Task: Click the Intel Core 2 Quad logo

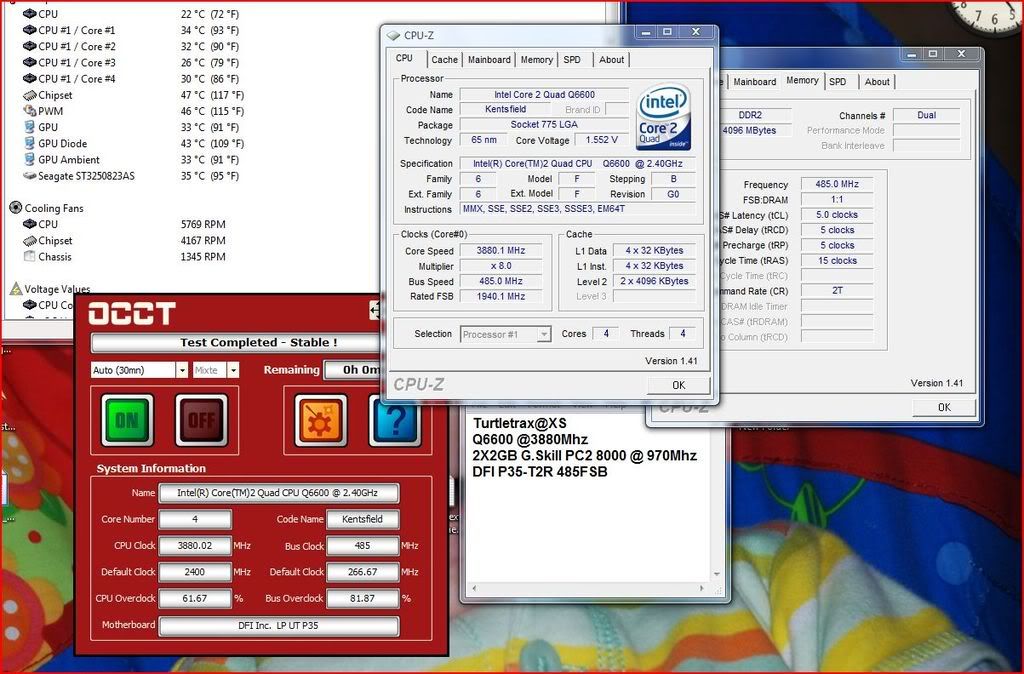Action: point(663,117)
